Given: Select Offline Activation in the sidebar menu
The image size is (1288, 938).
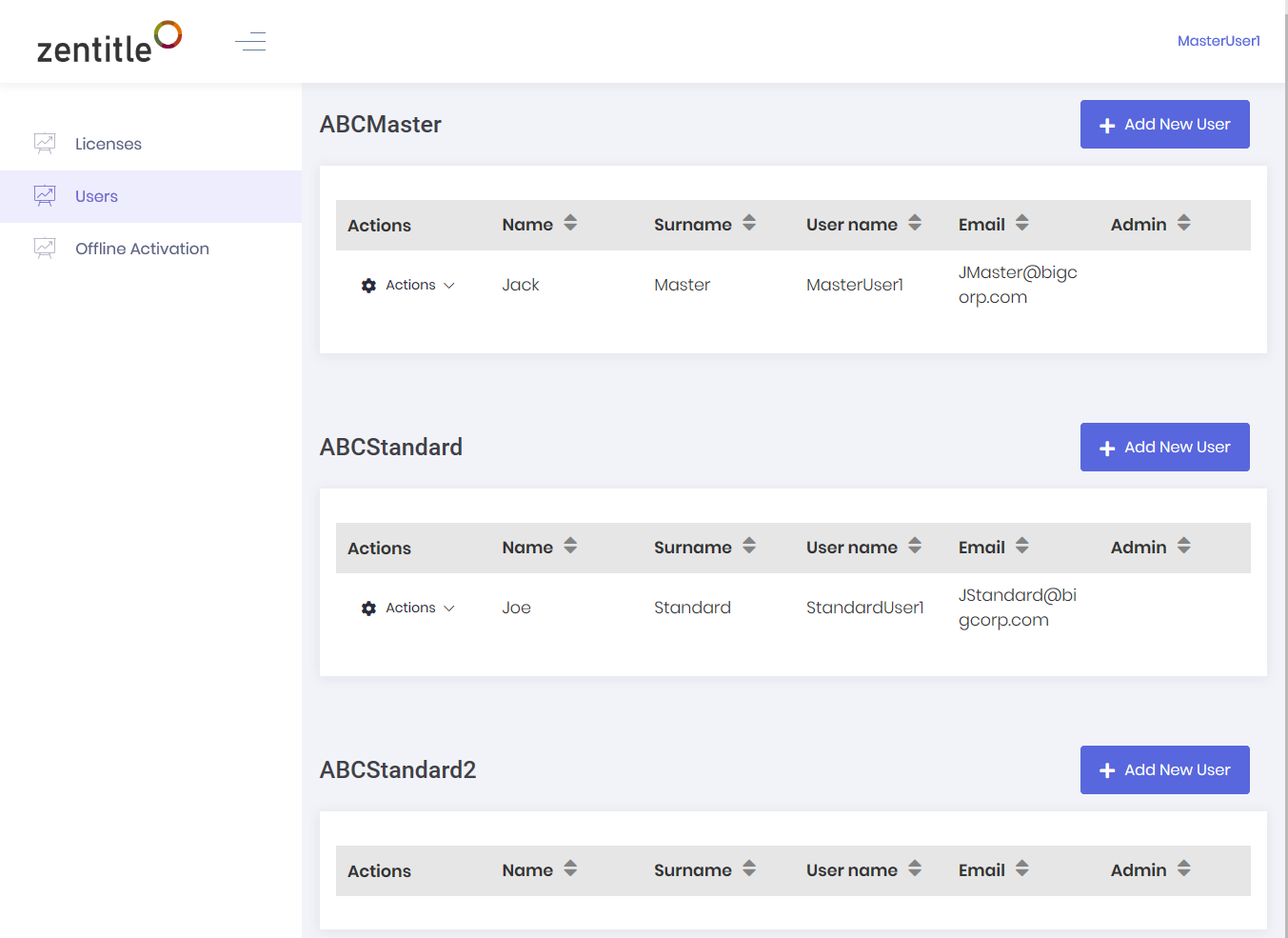Looking at the screenshot, I should [x=142, y=248].
